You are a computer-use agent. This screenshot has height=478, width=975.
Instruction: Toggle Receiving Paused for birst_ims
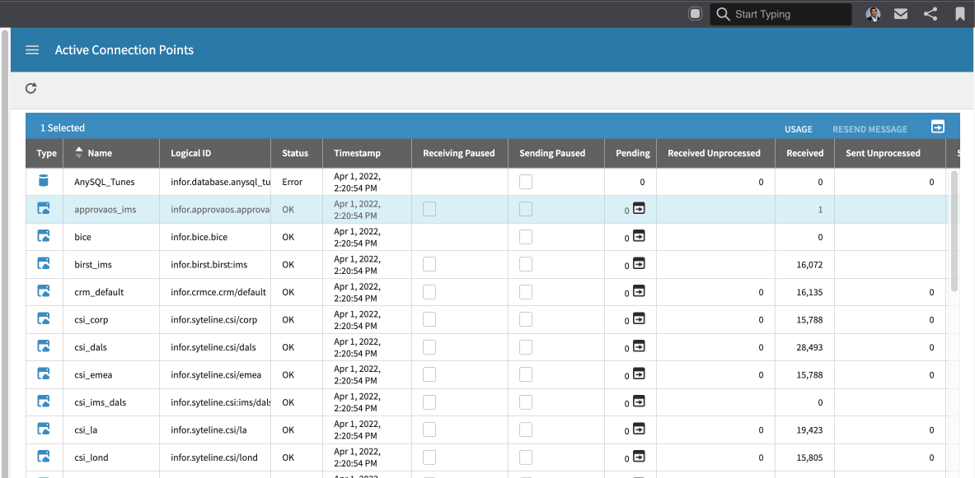tap(429, 264)
